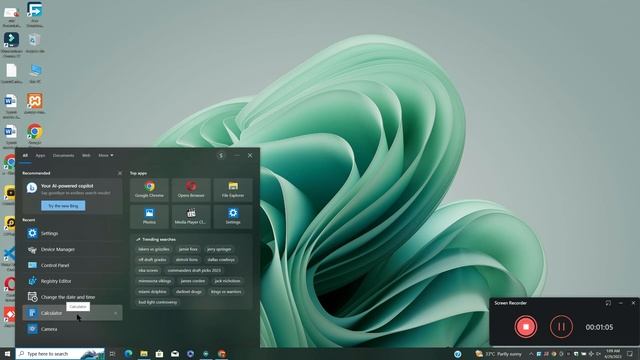
Task: Expand the More filter dropdown
Action: pyautogui.click(x=106, y=156)
